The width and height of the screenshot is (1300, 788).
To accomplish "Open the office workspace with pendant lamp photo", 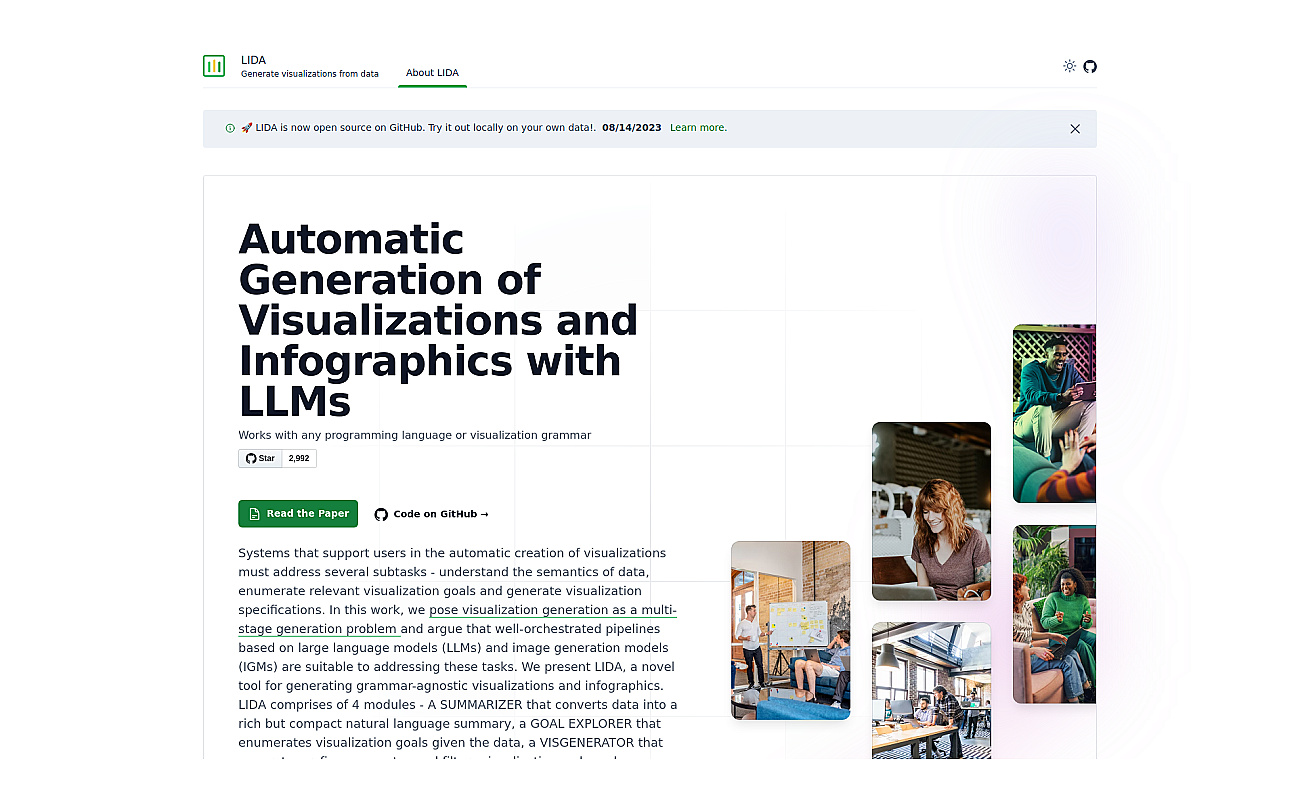I will click(x=931, y=690).
